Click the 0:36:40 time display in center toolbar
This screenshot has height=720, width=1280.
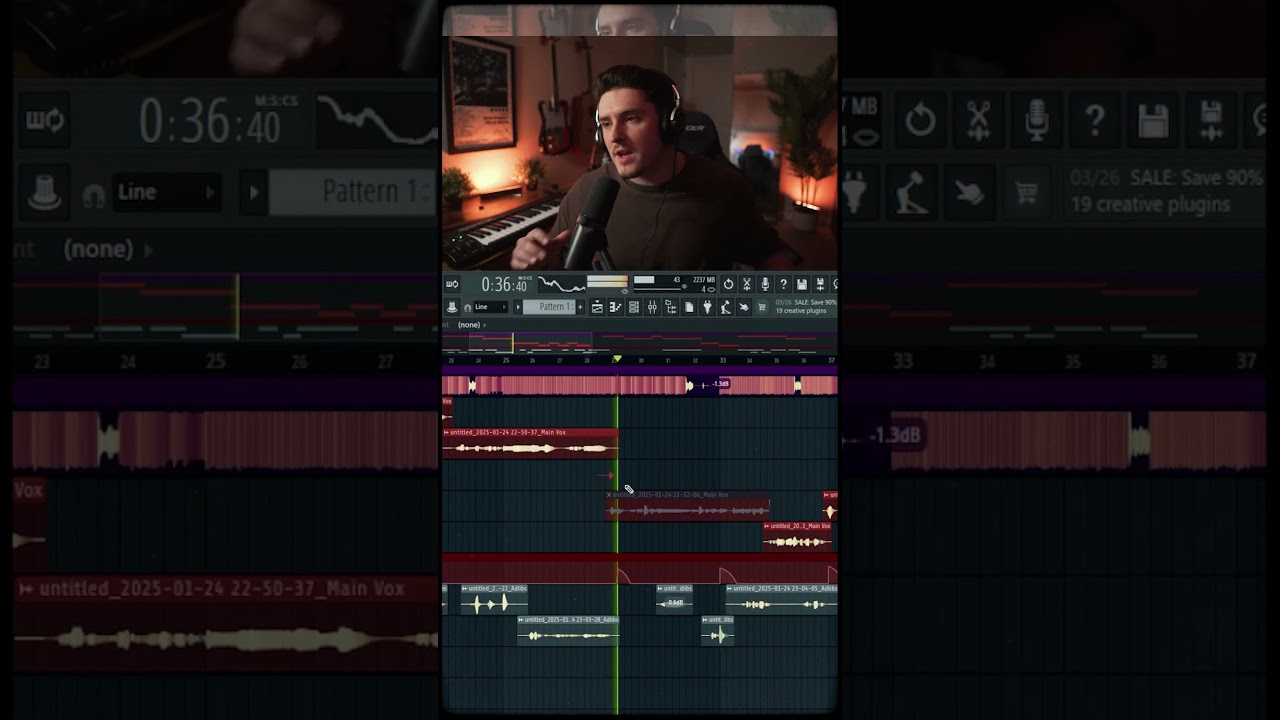pyautogui.click(x=505, y=285)
